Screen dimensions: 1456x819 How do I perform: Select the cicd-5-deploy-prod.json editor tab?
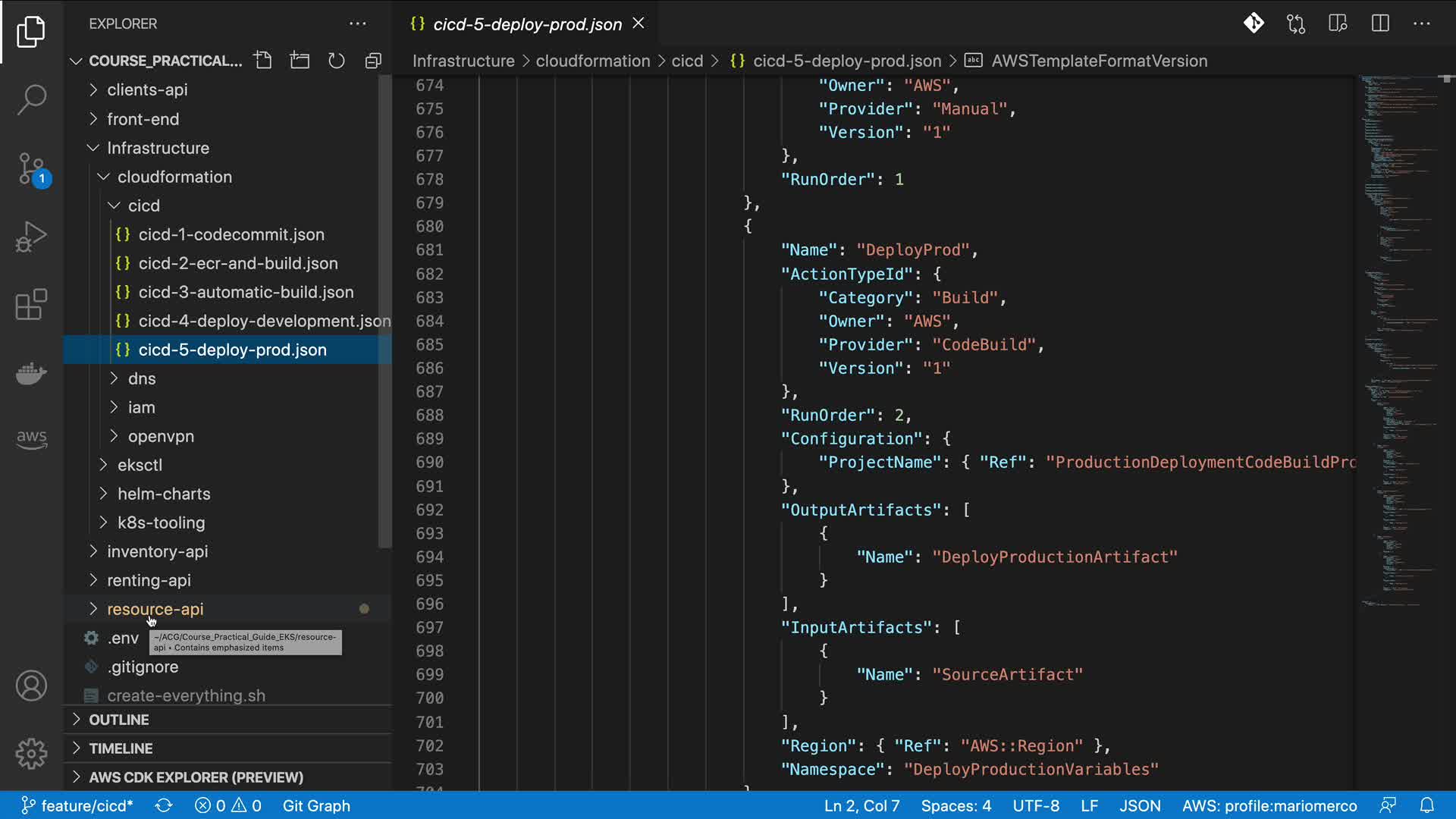[x=526, y=24]
